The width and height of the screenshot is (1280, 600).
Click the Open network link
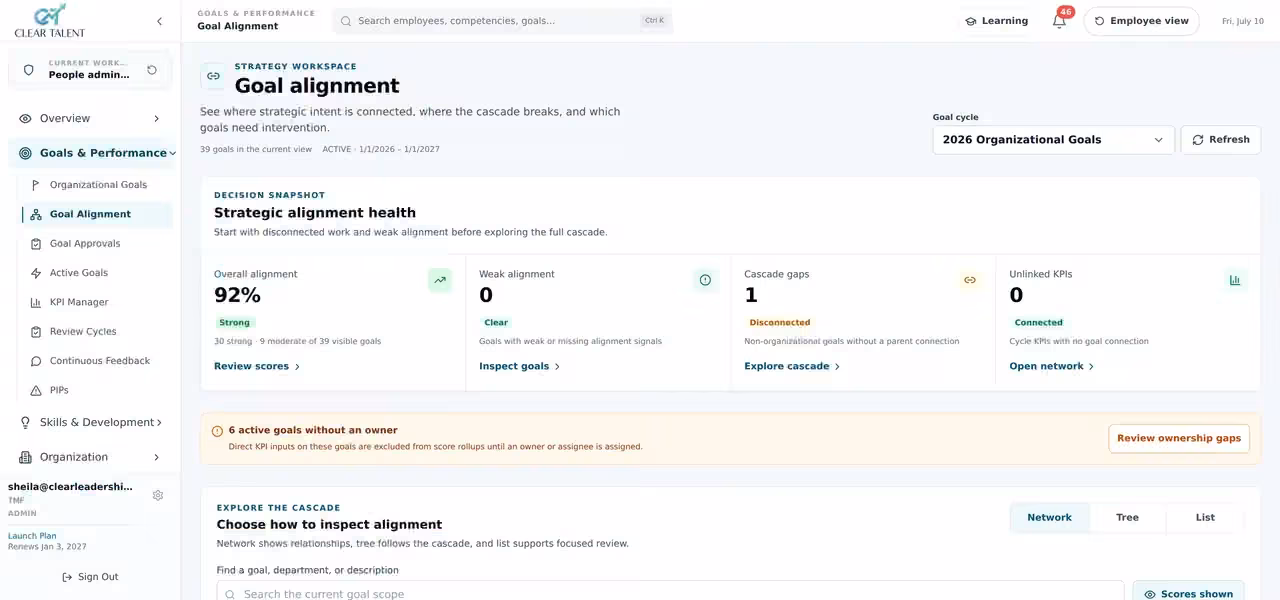(x=1052, y=367)
